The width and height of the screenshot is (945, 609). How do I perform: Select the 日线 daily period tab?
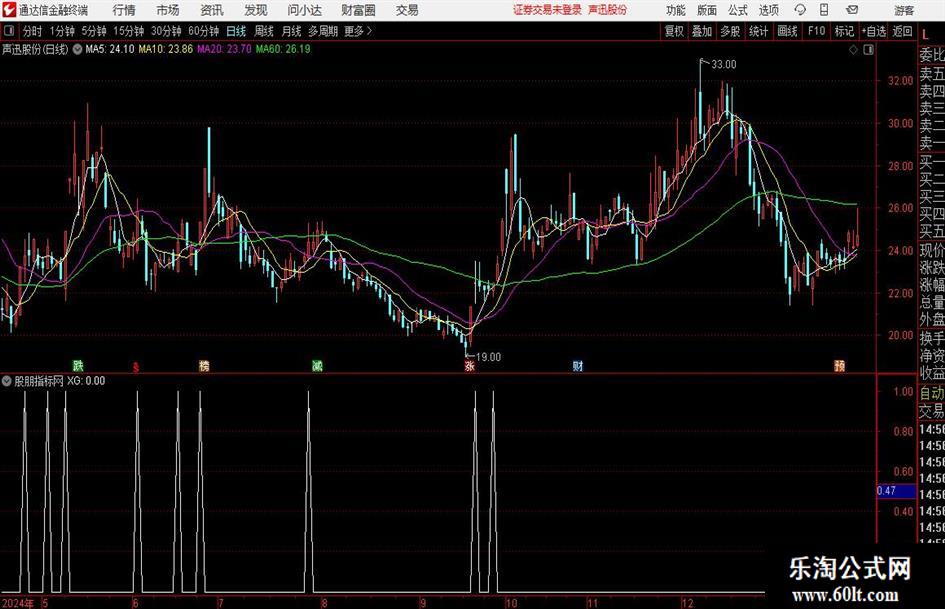pyautogui.click(x=236, y=31)
